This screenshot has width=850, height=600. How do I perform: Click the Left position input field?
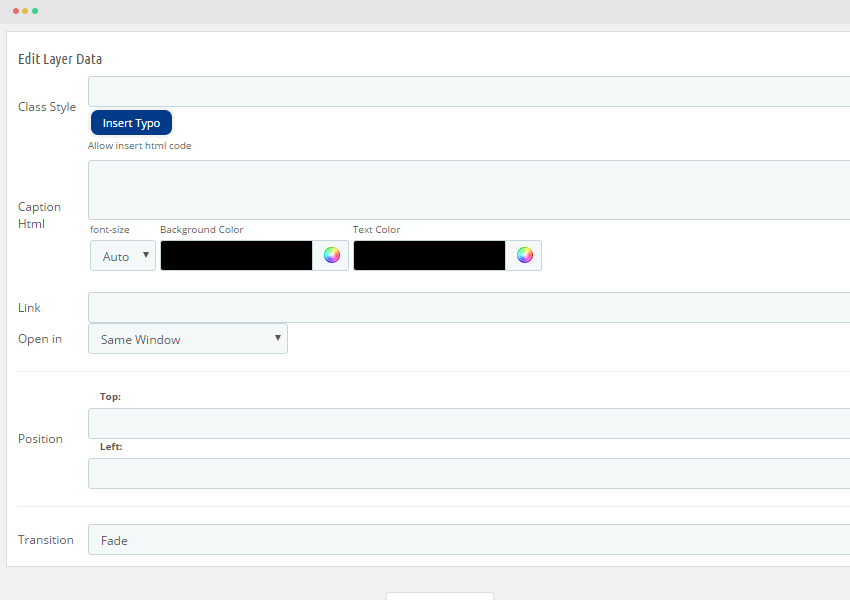[x=469, y=473]
